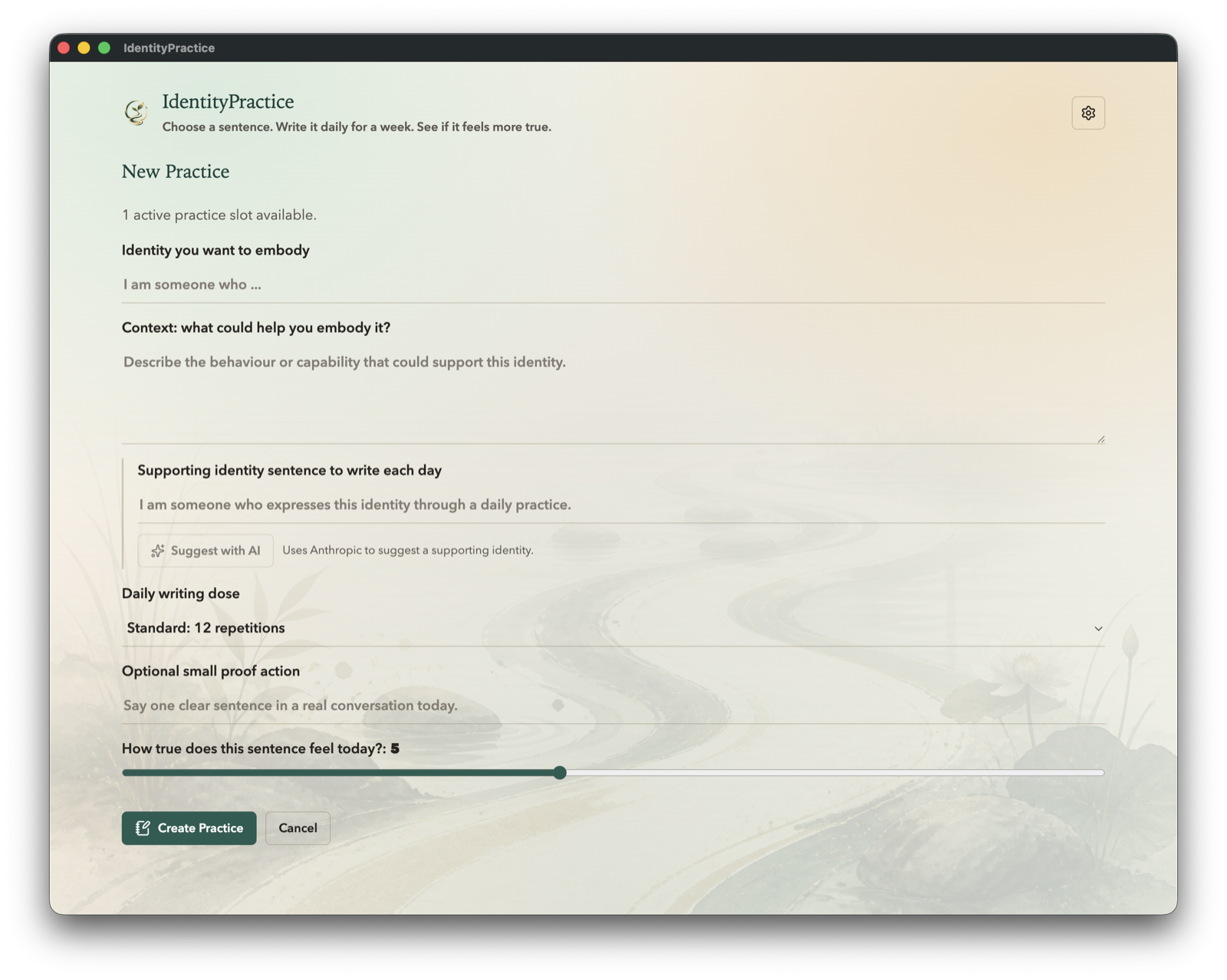Click the 'New Practice' heading
This screenshot has height=980, width=1227.
(176, 171)
